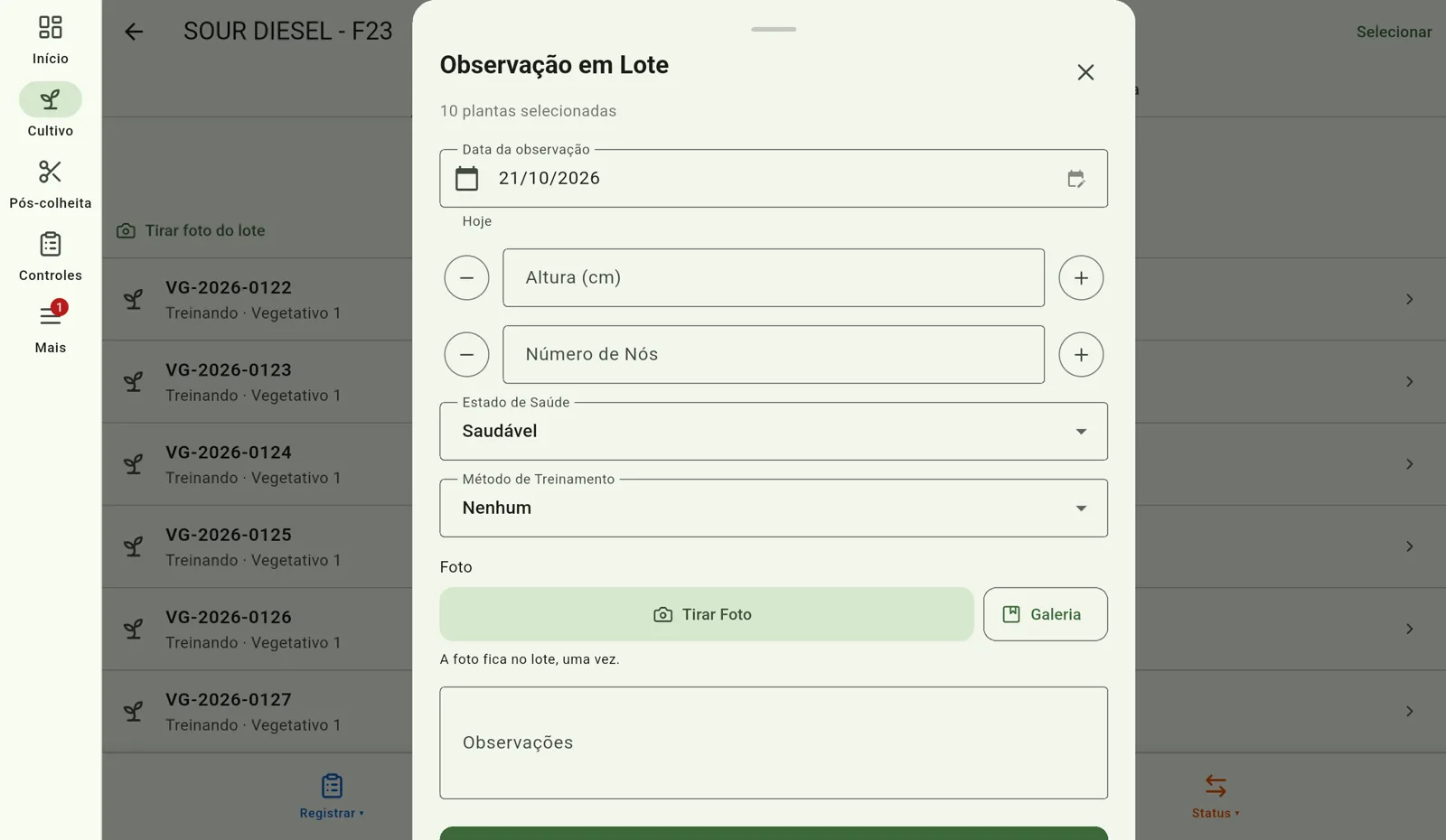The width and height of the screenshot is (1446, 840).
Task: Click the Observações text area
Action: pyautogui.click(x=774, y=742)
